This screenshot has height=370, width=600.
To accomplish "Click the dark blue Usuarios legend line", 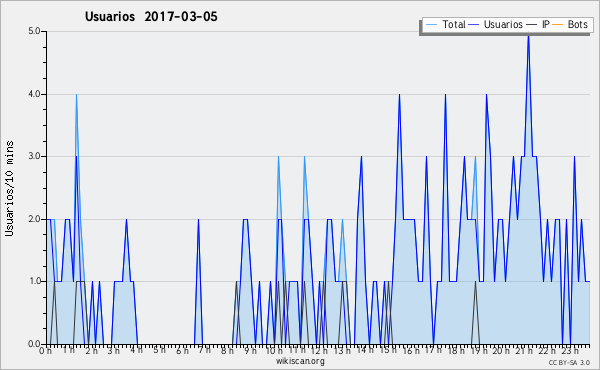I will (474, 25).
